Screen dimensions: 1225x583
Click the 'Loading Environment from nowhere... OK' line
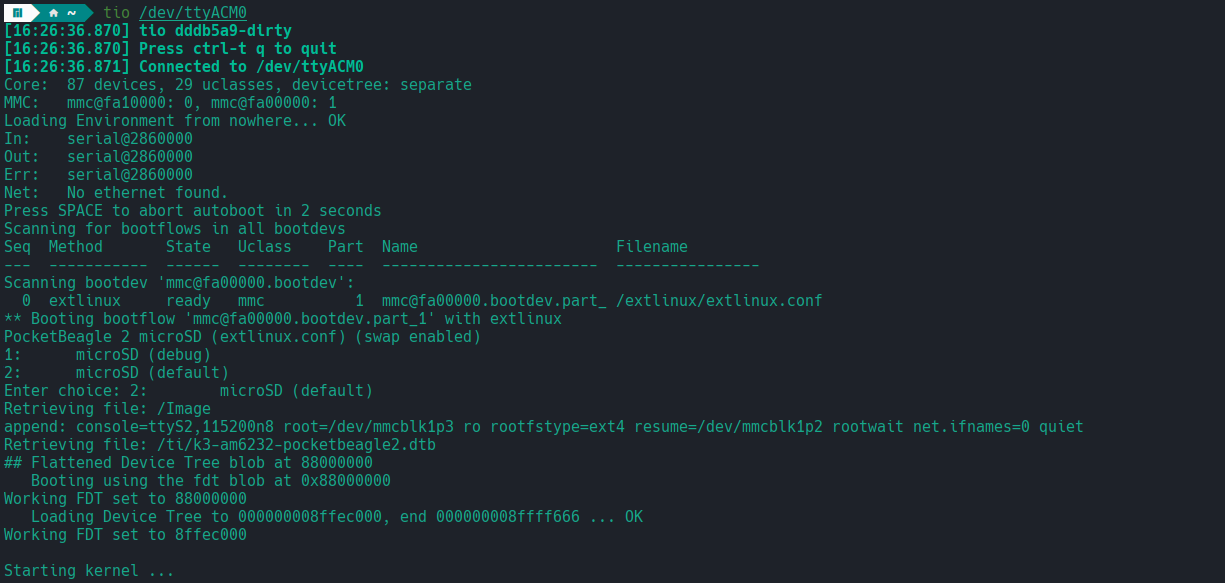(x=175, y=120)
